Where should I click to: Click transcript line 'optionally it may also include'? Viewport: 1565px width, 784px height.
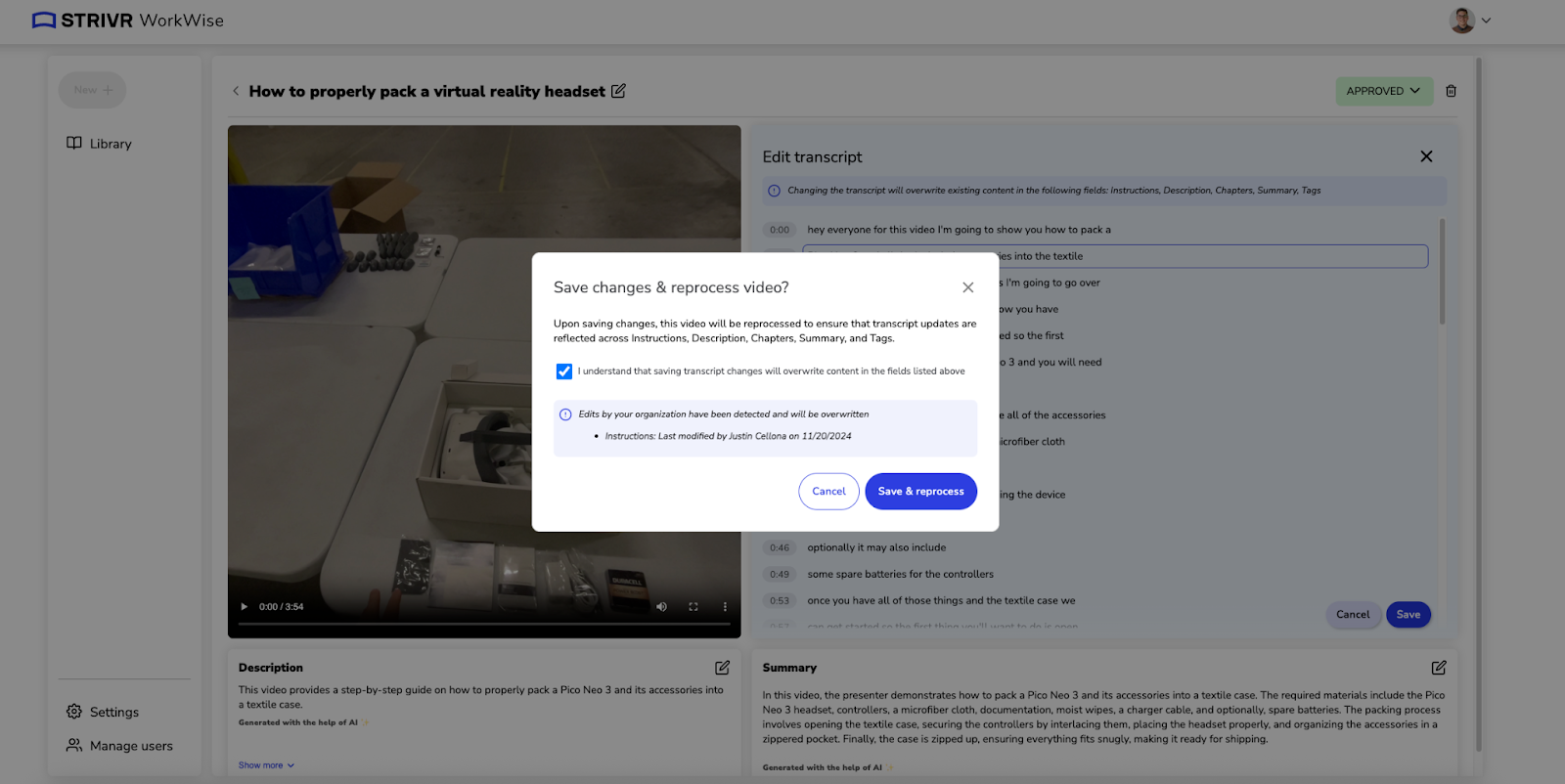click(x=876, y=548)
